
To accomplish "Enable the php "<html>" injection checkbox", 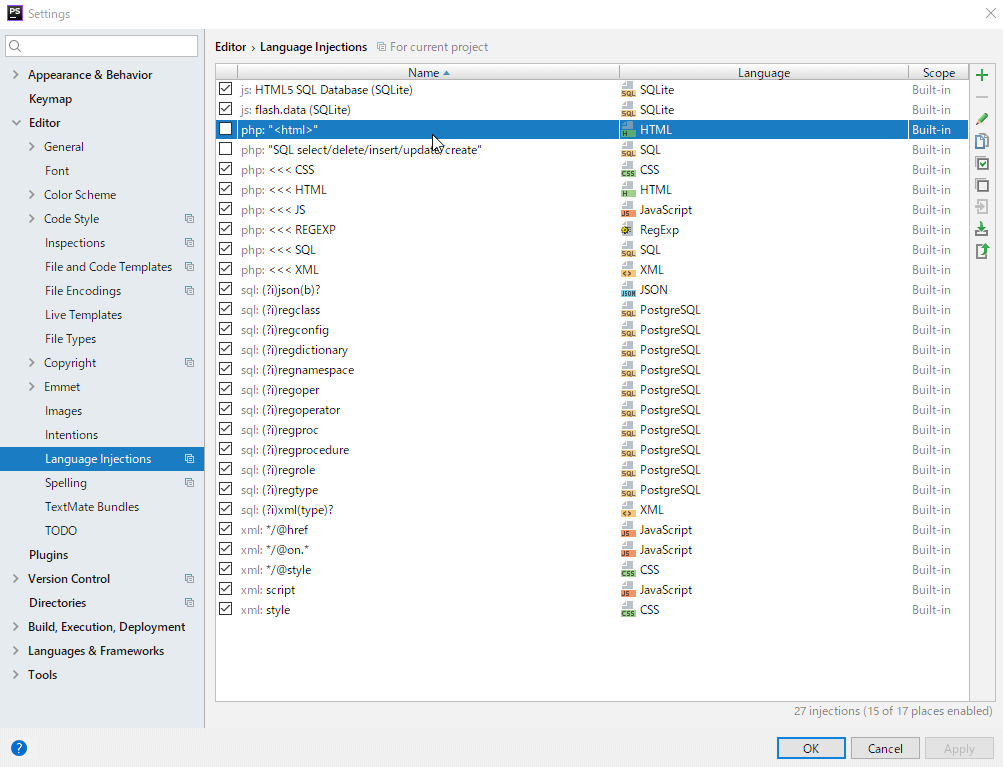I will click(225, 129).
